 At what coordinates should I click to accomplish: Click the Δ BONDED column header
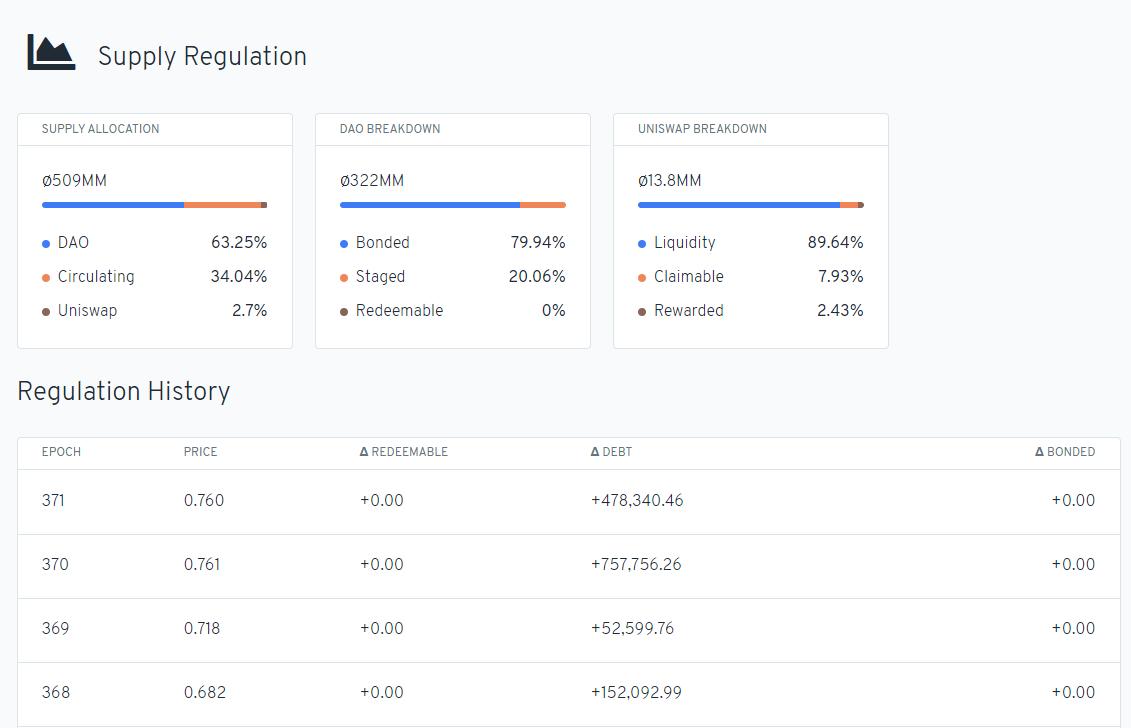tap(1064, 452)
